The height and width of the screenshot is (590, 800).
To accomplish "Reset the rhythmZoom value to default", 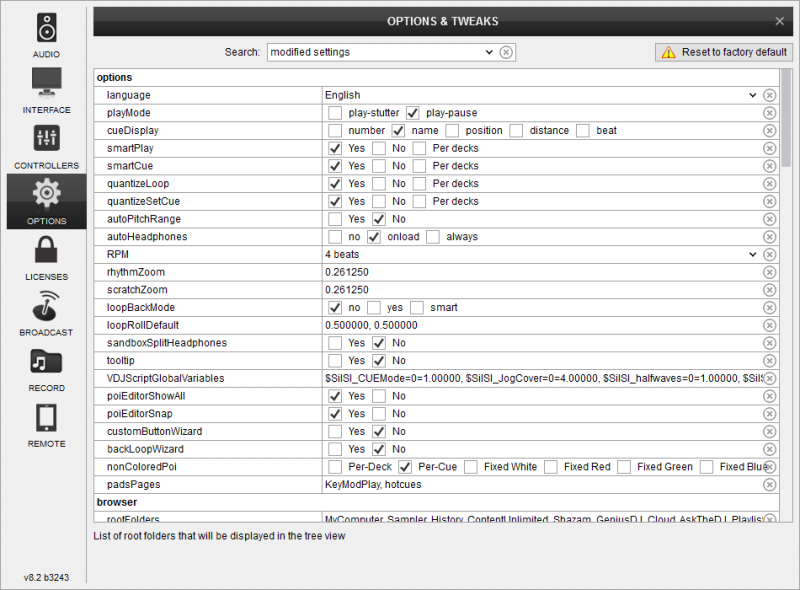I will coord(769,272).
